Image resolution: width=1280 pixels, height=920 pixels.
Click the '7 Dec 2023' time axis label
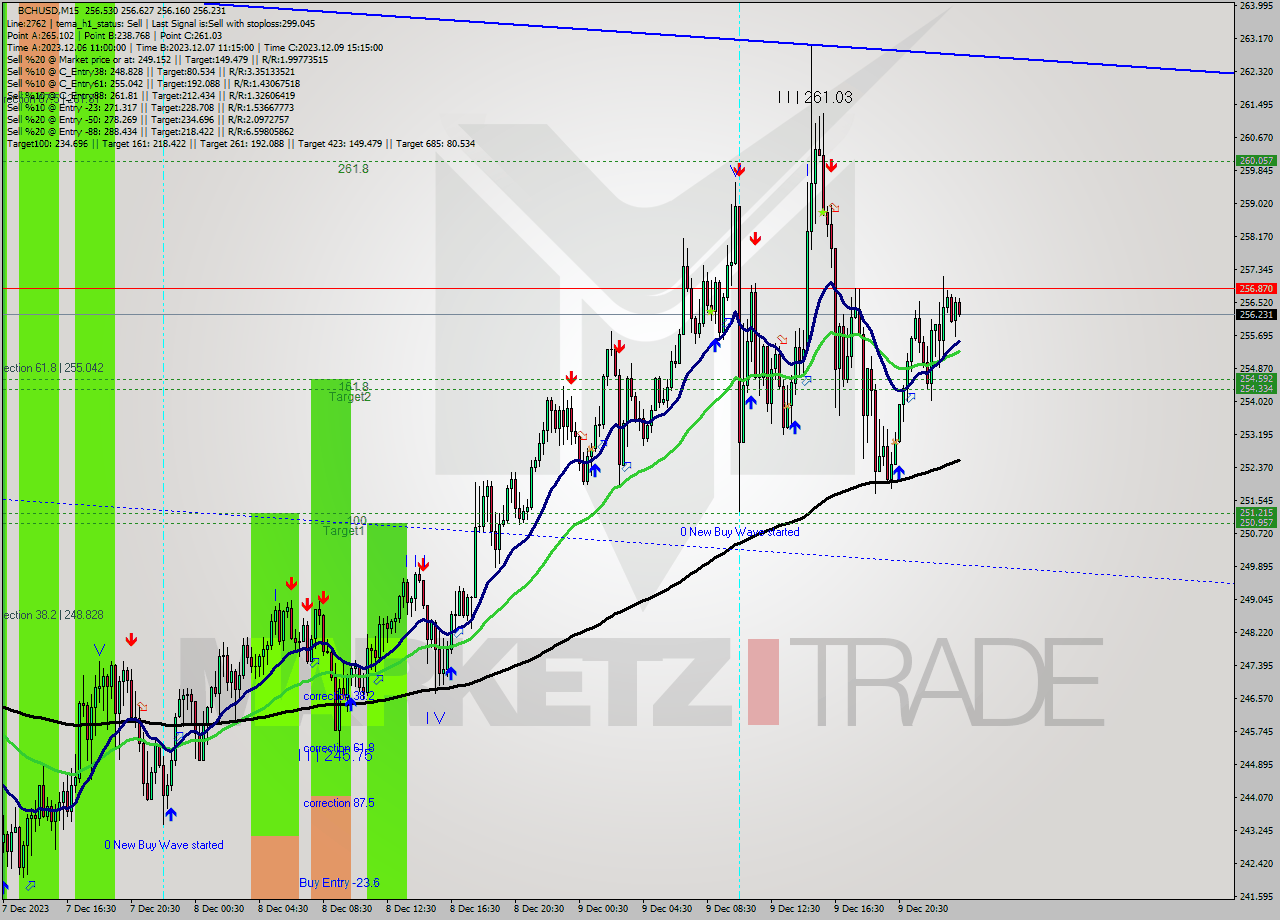(x=23, y=909)
